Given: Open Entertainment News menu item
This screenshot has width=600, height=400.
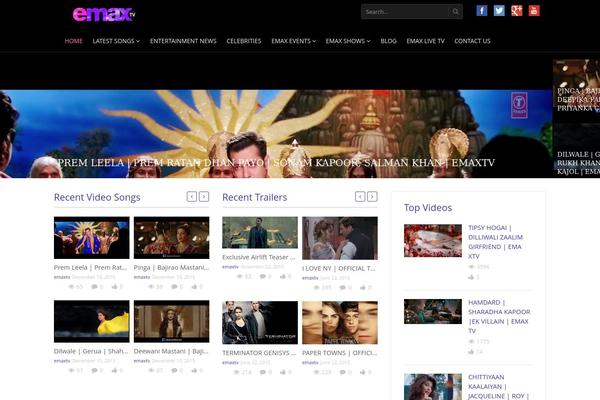Looking at the screenshot, I should [183, 41].
